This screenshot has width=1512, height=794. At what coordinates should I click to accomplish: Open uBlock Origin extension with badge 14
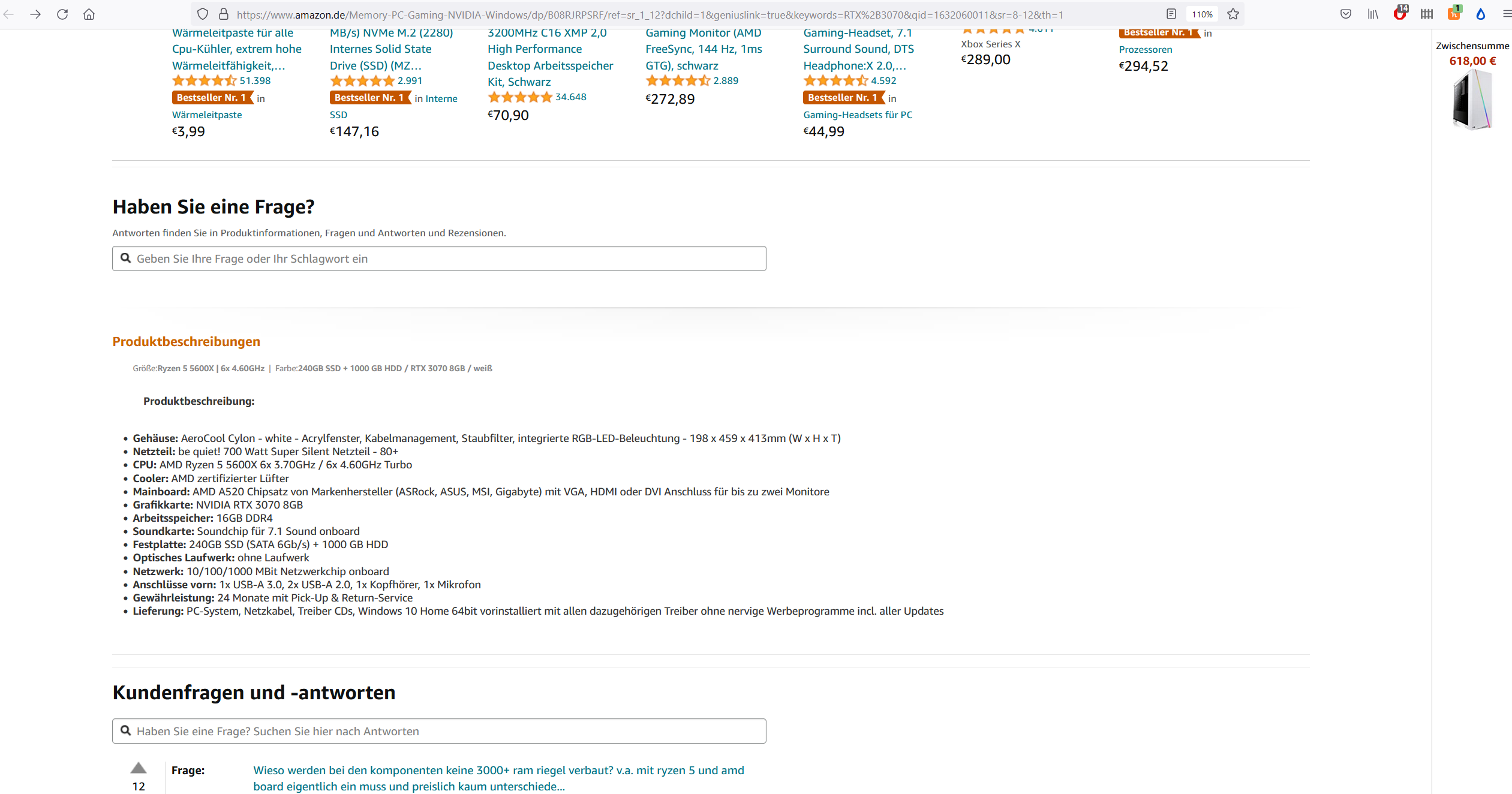click(1400, 14)
